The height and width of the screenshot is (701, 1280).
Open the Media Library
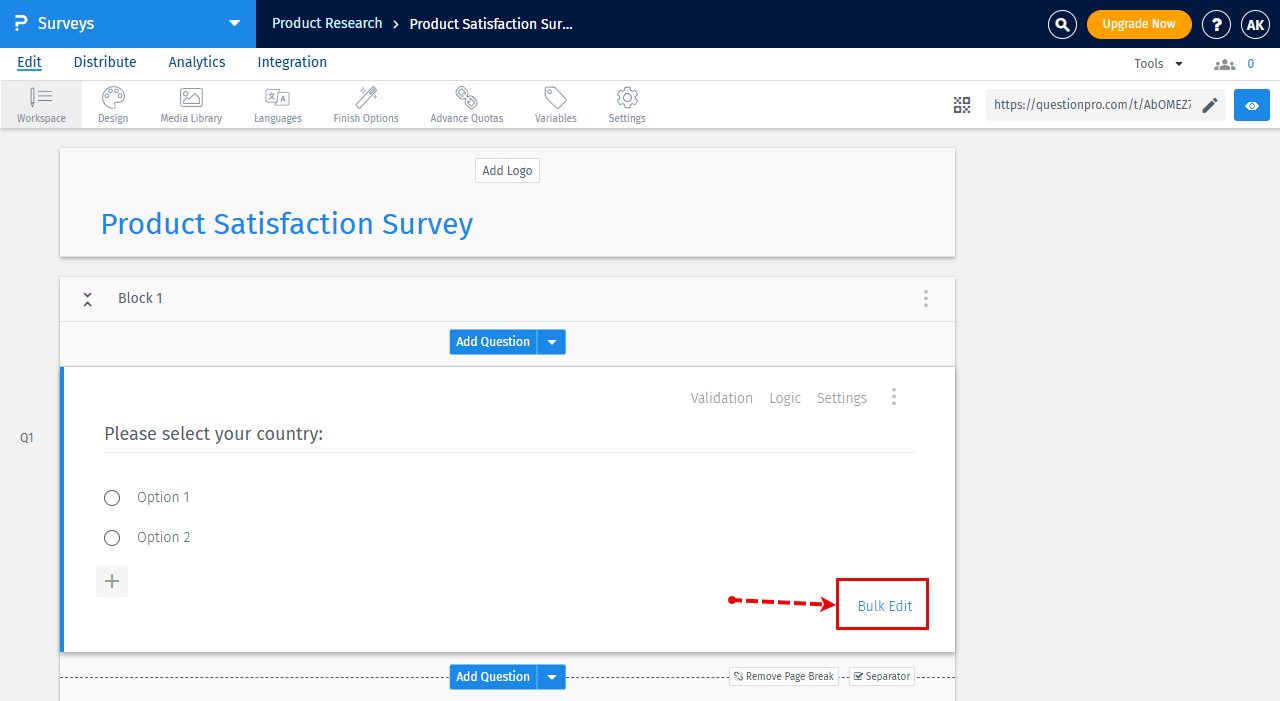pos(190,103)
